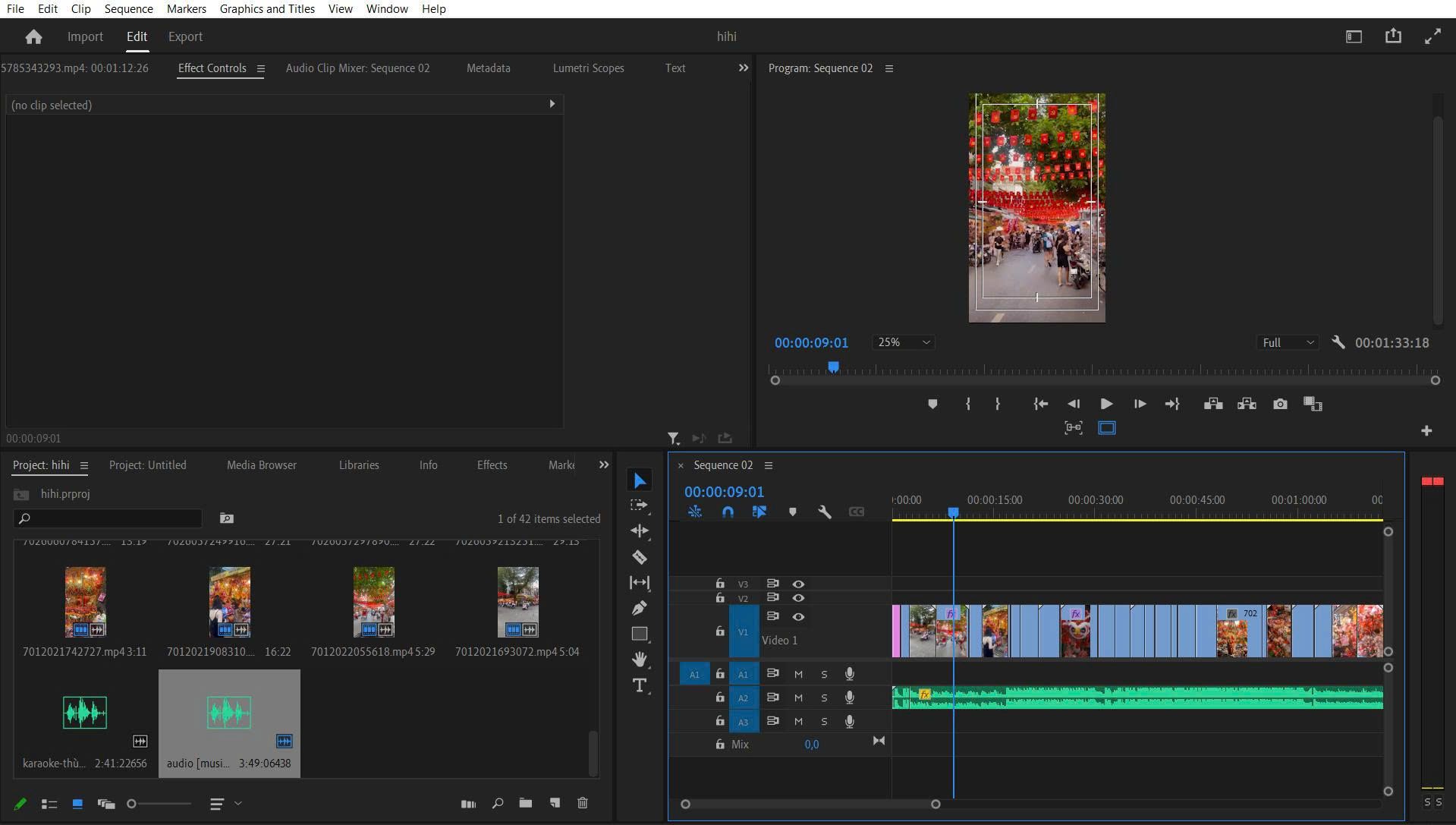This screenshot has height=825, width=1456.
Task: Toggle Linked Selection in the timeline
Action: point(759,512)
